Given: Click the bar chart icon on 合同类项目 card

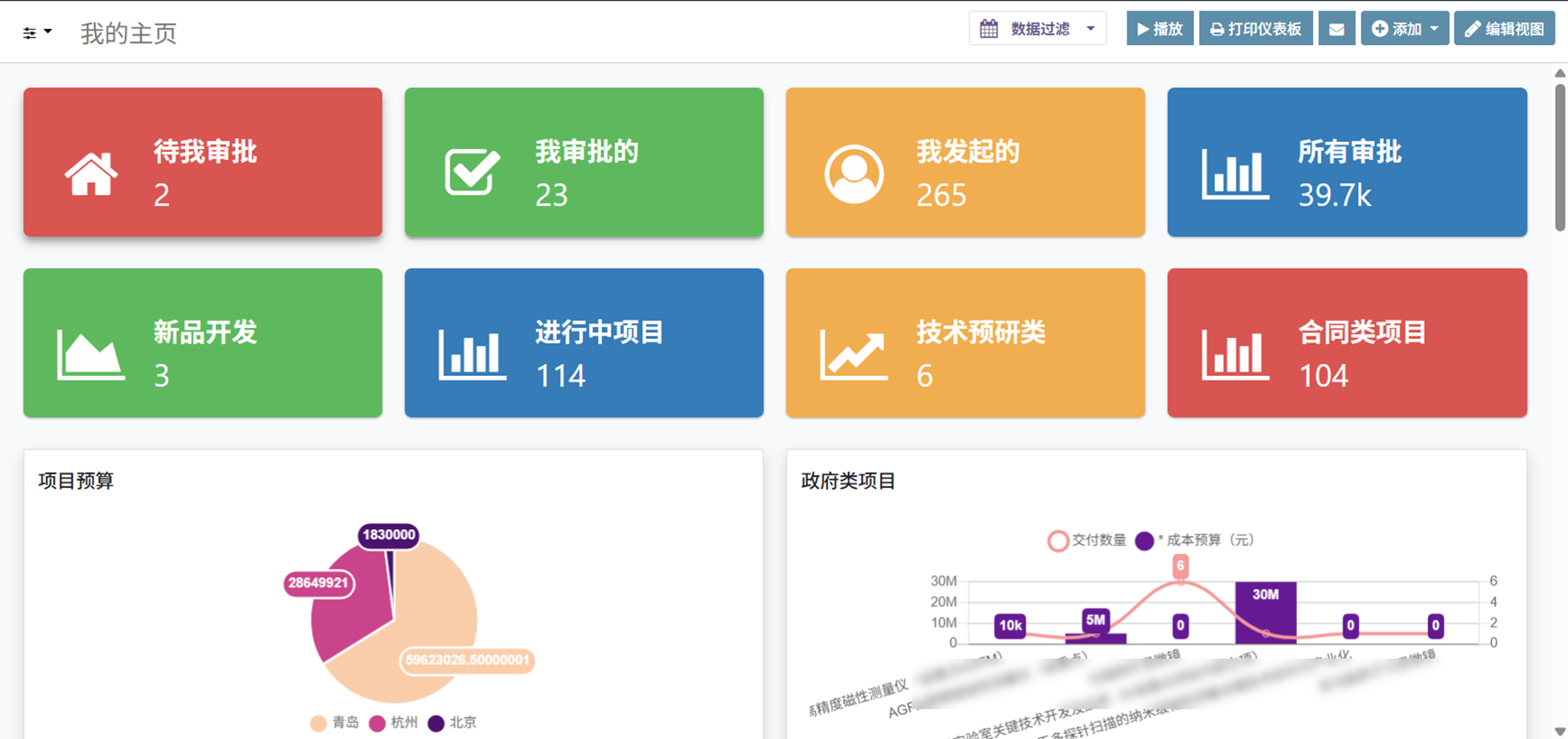Looking at the screenshot, I should tap(1235, 354).
